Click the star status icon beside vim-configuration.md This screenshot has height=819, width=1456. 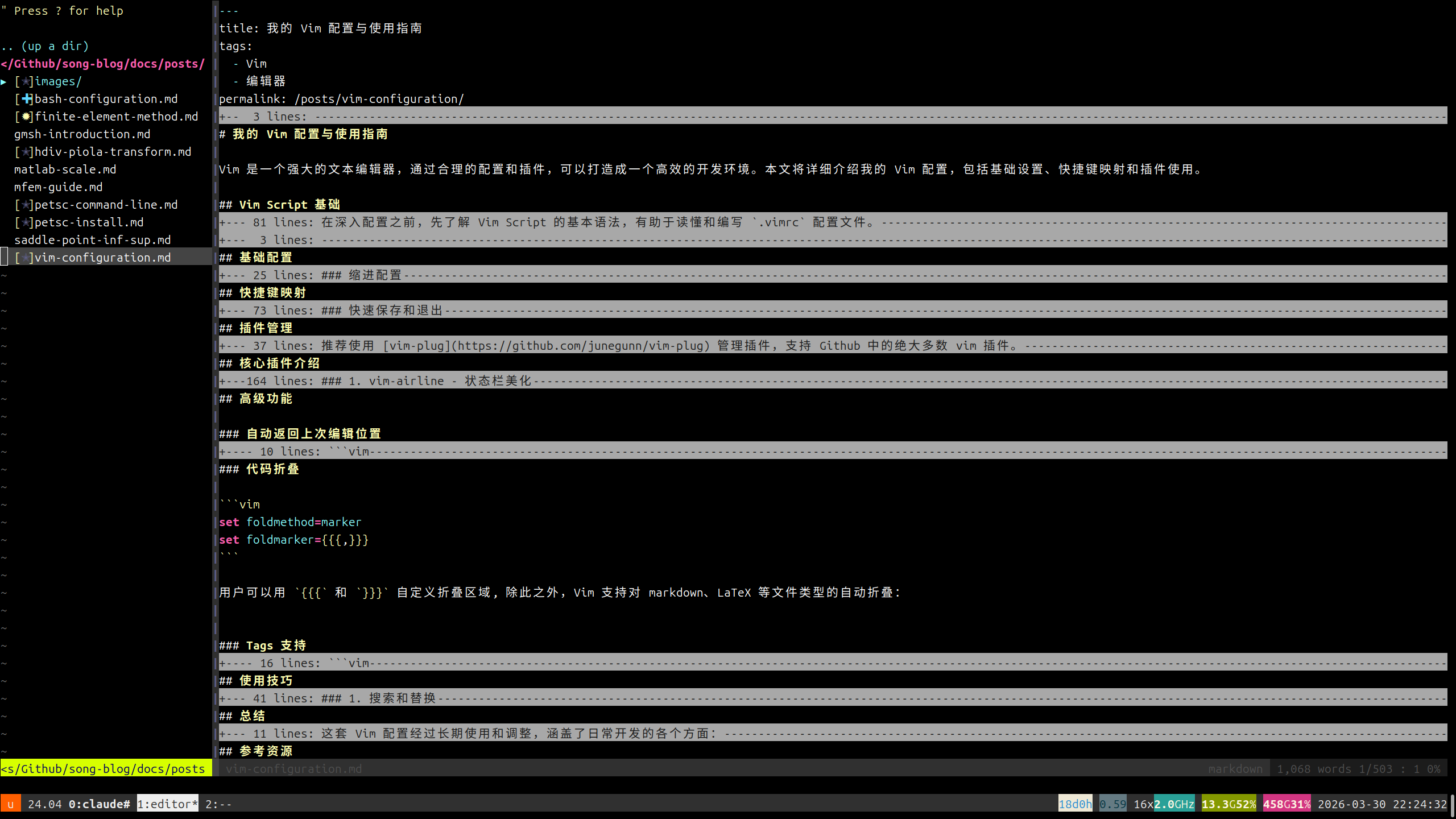tap(26, 258)
